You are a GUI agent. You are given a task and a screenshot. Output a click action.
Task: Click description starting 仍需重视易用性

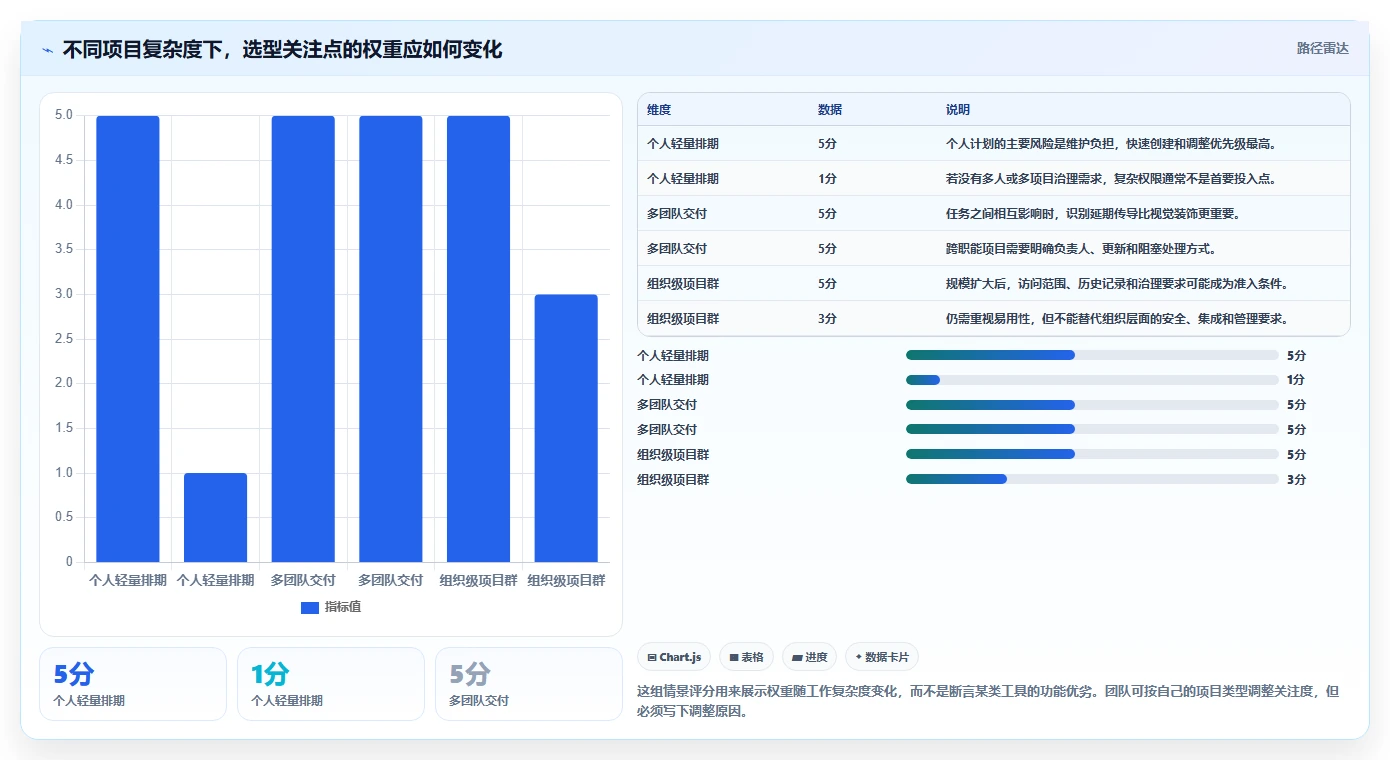[1117, 319]
